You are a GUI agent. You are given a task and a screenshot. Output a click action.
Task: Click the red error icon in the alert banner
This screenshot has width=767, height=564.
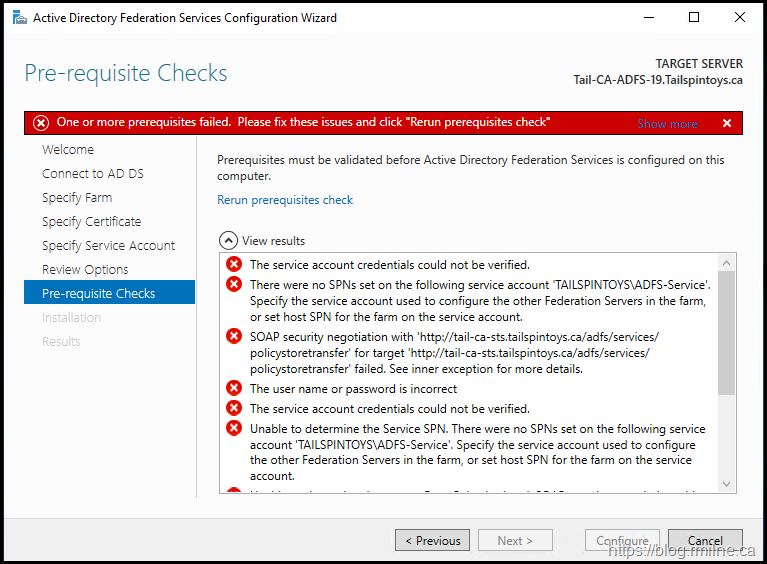[x=40, y=123]
